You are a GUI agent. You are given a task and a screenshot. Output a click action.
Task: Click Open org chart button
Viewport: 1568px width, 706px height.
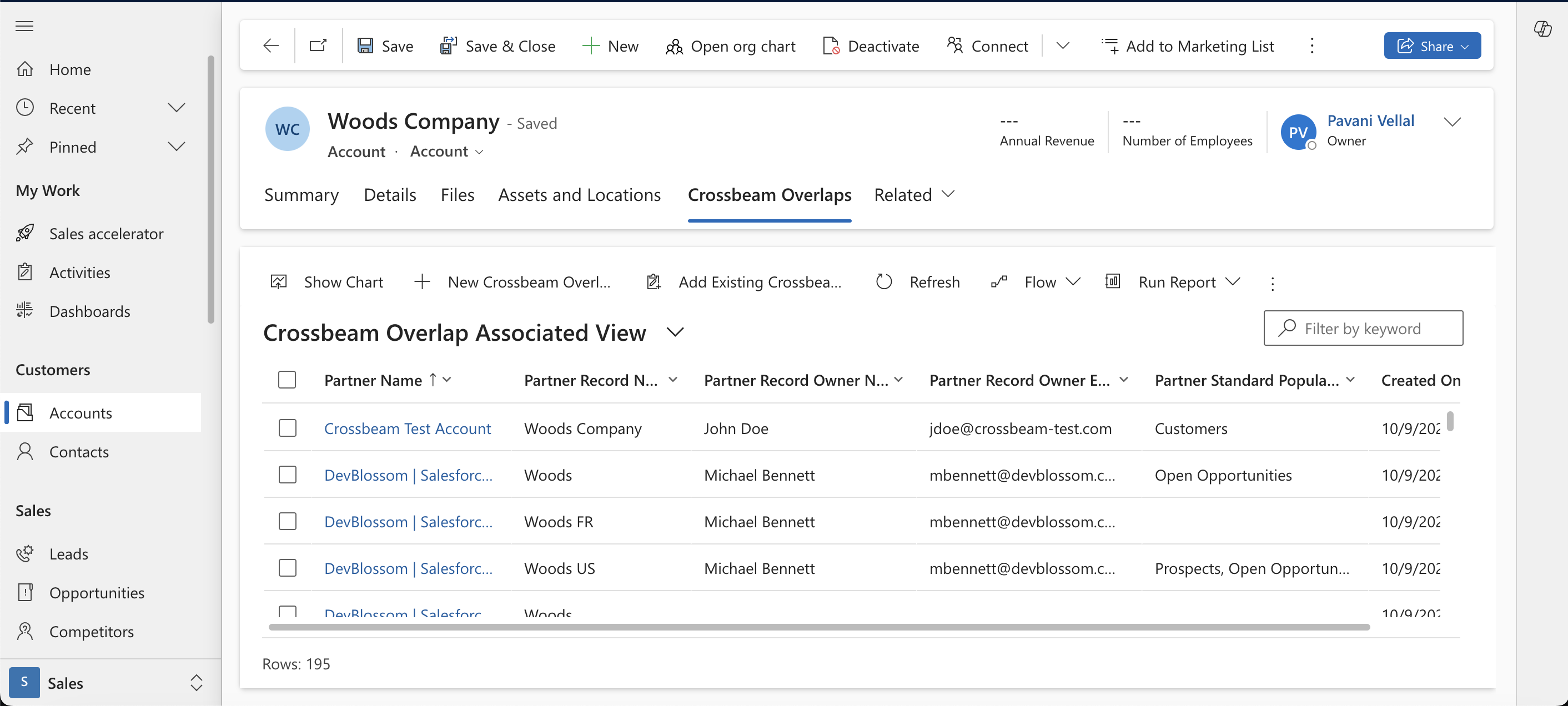click(x=731, y=46)
